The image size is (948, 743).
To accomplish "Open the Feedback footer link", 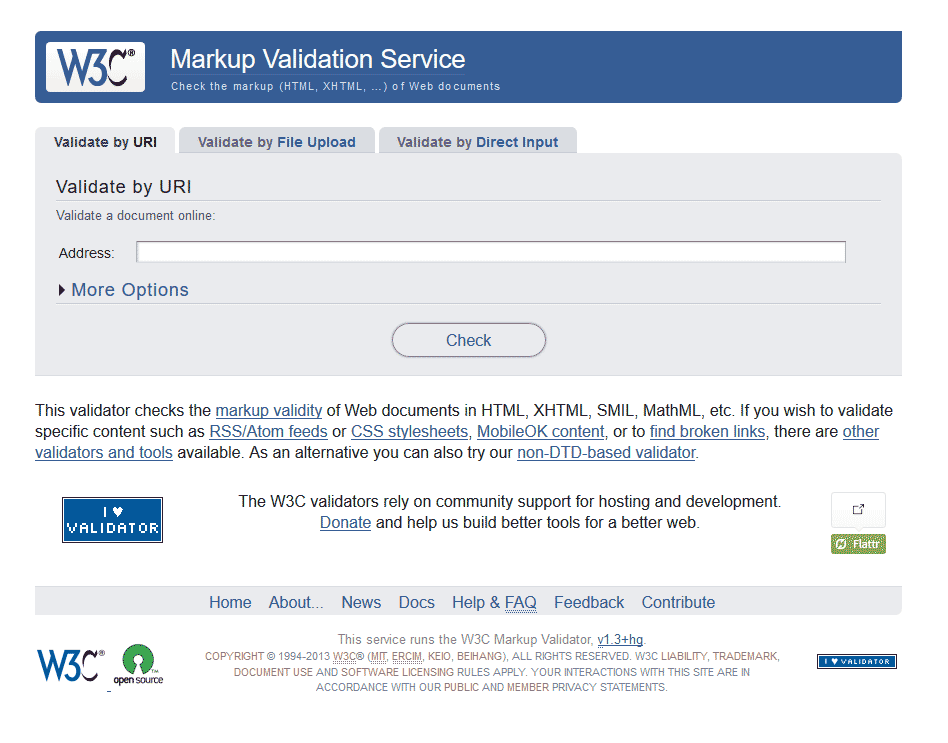I will (x=588, y=602).
